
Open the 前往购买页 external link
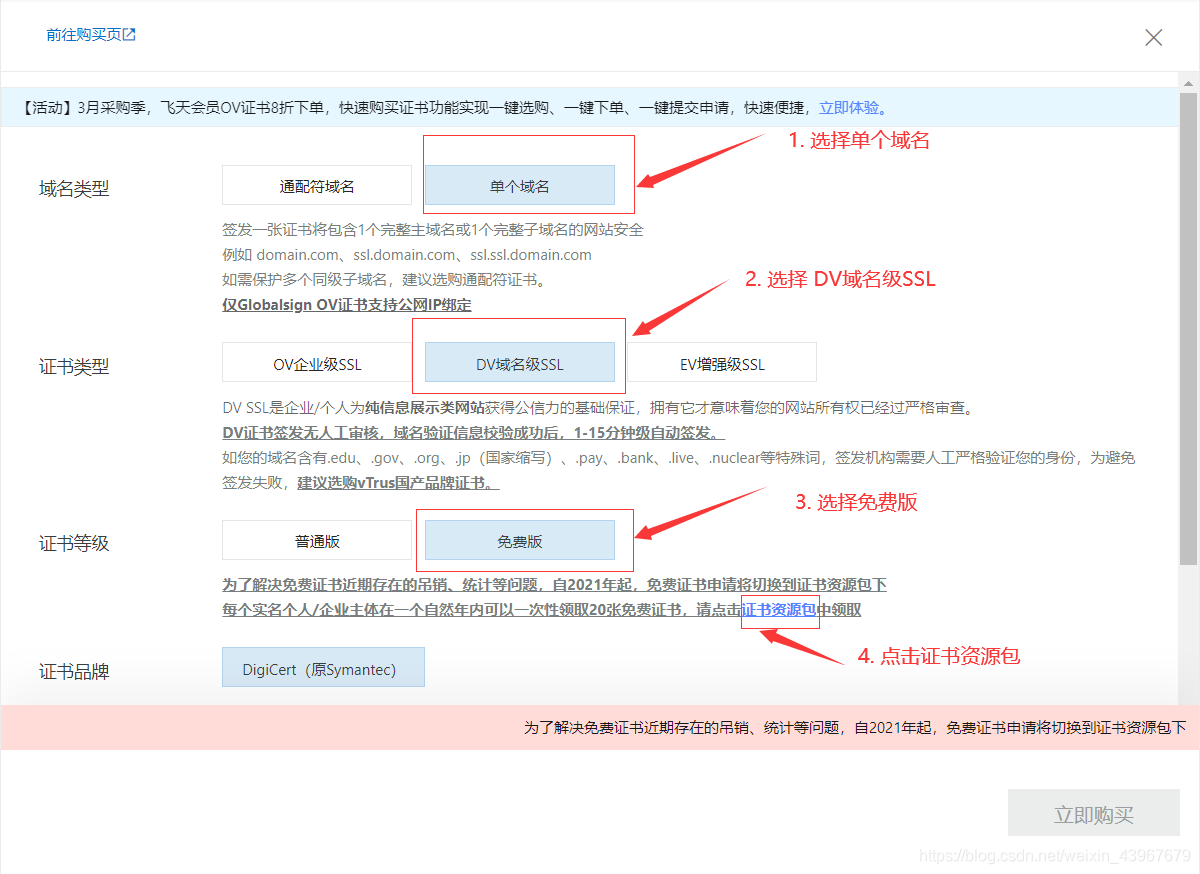coord(91,34)
